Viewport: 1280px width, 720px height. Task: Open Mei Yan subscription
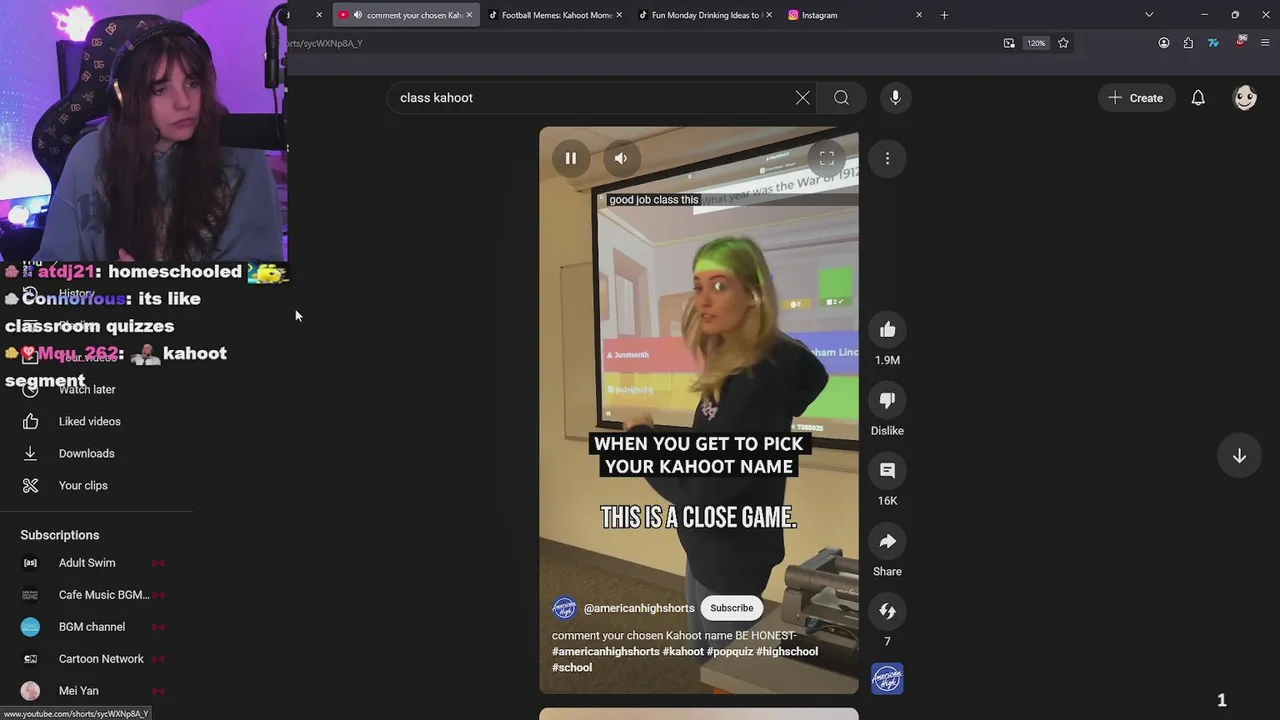coord(96,691)
